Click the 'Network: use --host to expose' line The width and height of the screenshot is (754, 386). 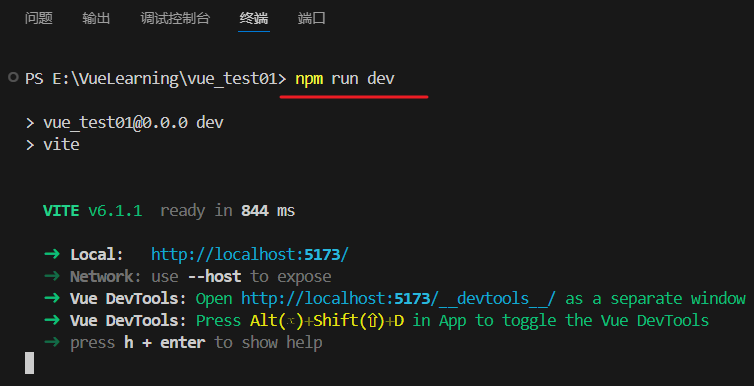[188, 276]
